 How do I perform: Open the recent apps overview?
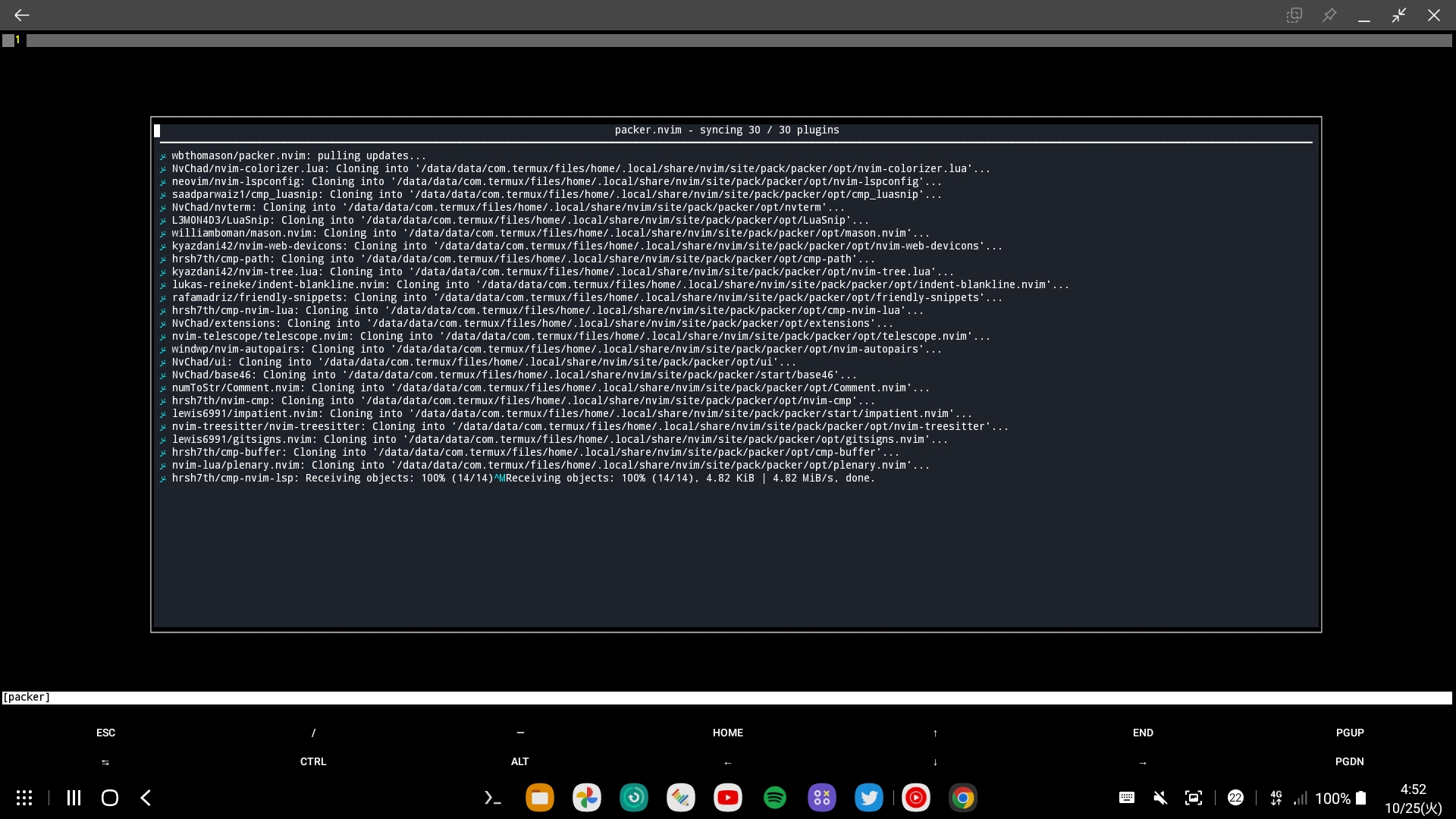coord(73,798)
